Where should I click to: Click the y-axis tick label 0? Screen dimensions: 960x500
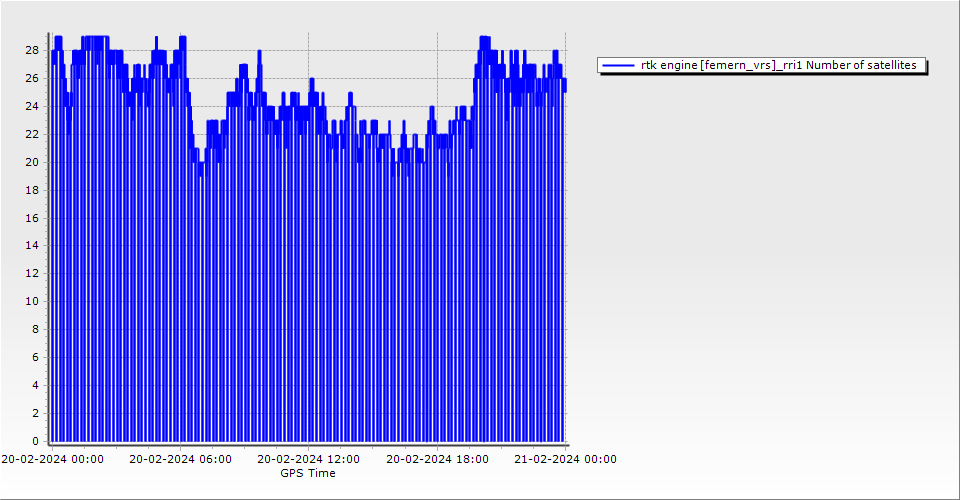point(35,441)
